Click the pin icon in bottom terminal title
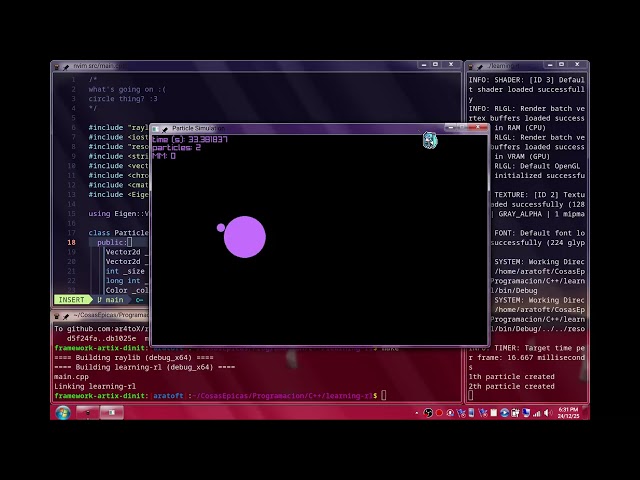Screen dimensions: 640x480 66,316
